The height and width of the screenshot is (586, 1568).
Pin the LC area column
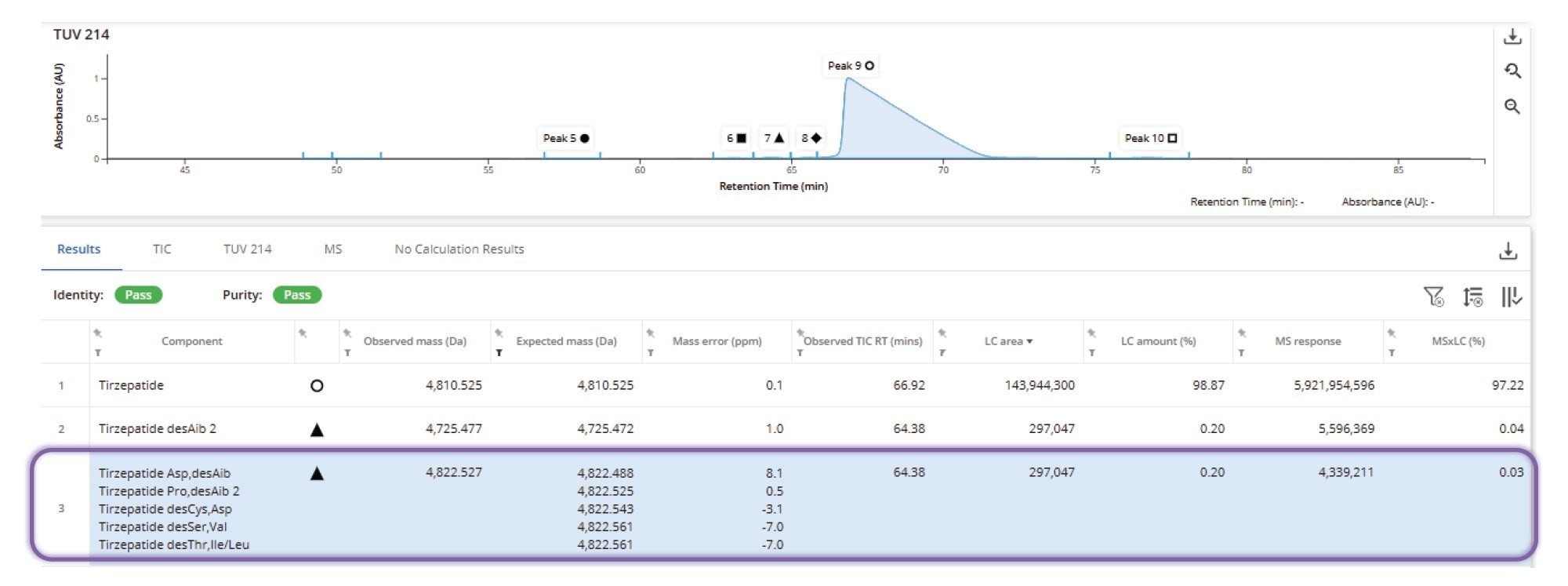(942, 333)
